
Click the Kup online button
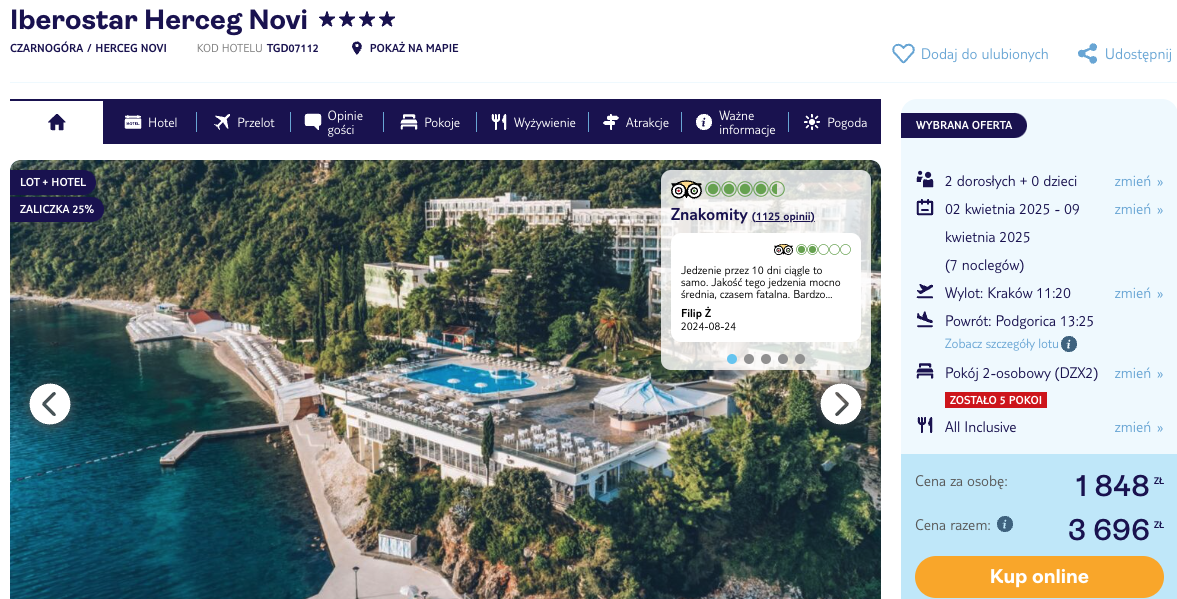pos(1039,576)
